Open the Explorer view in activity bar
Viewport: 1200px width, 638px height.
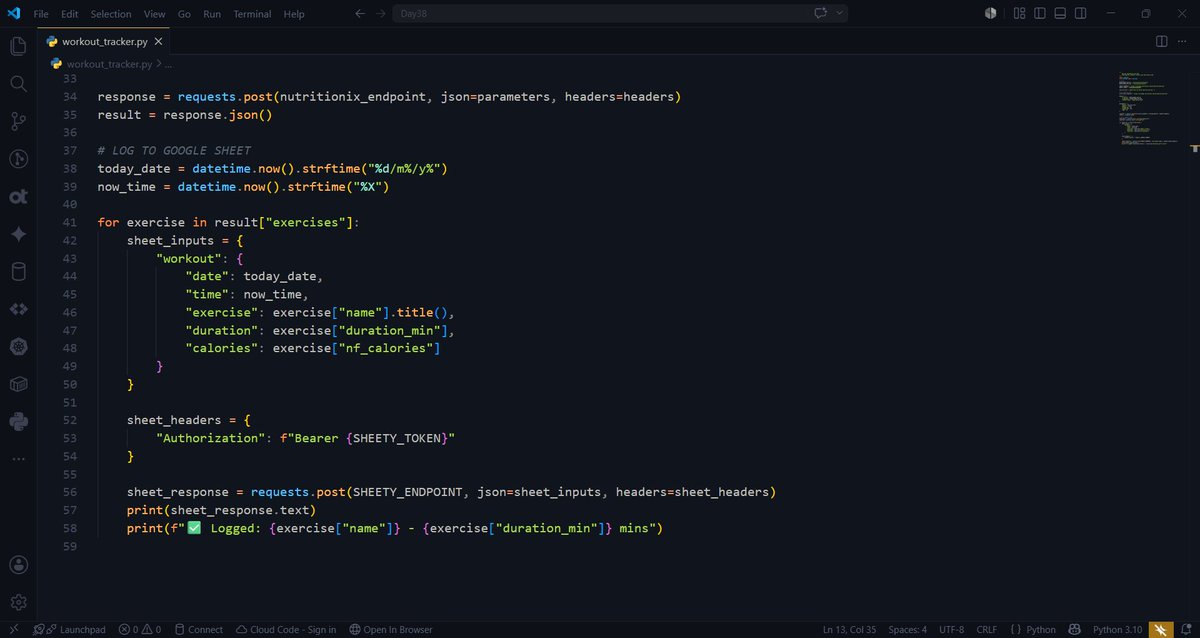[18, 46]
